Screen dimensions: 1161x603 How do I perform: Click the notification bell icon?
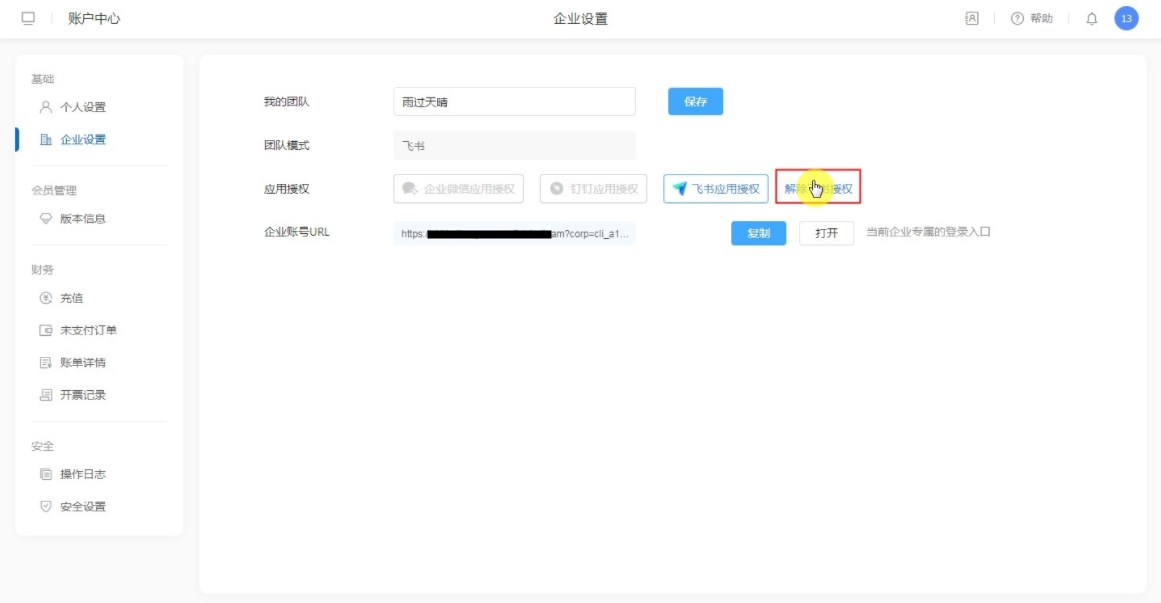1091,18
